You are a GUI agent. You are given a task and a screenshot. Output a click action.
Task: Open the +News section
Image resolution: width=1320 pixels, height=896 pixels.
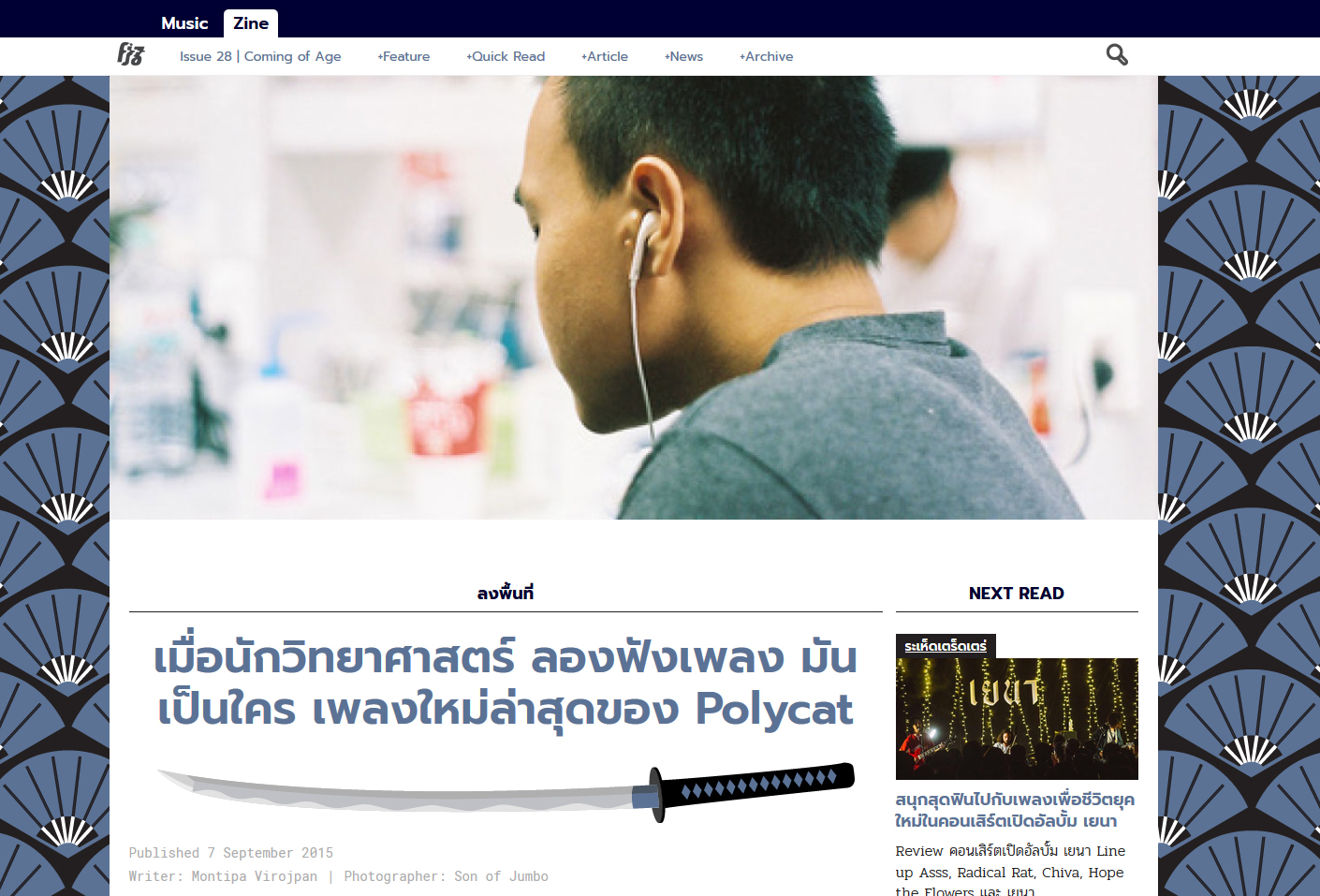tap(683, 56)
